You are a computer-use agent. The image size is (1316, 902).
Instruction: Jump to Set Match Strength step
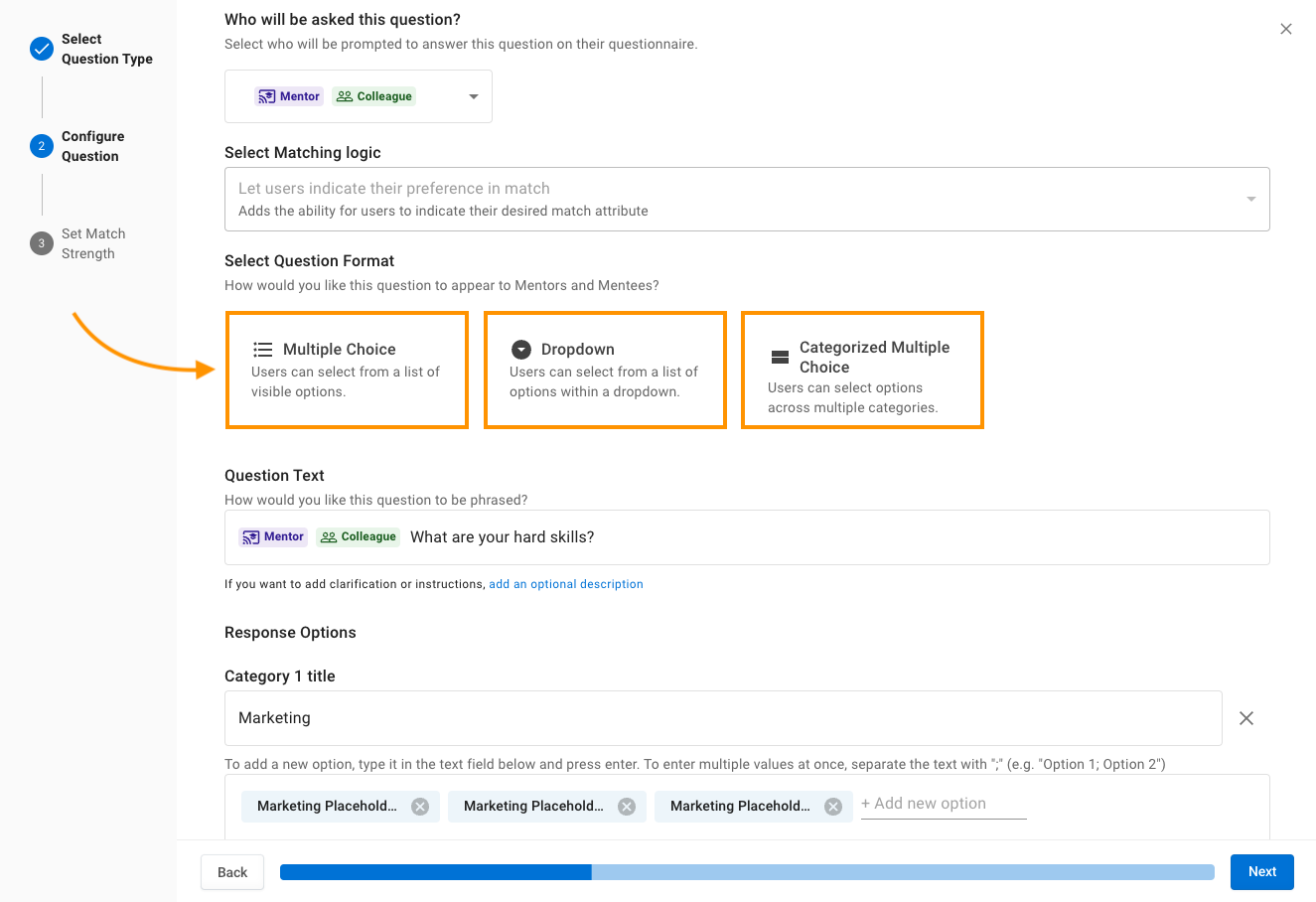[x=92, y=243]
